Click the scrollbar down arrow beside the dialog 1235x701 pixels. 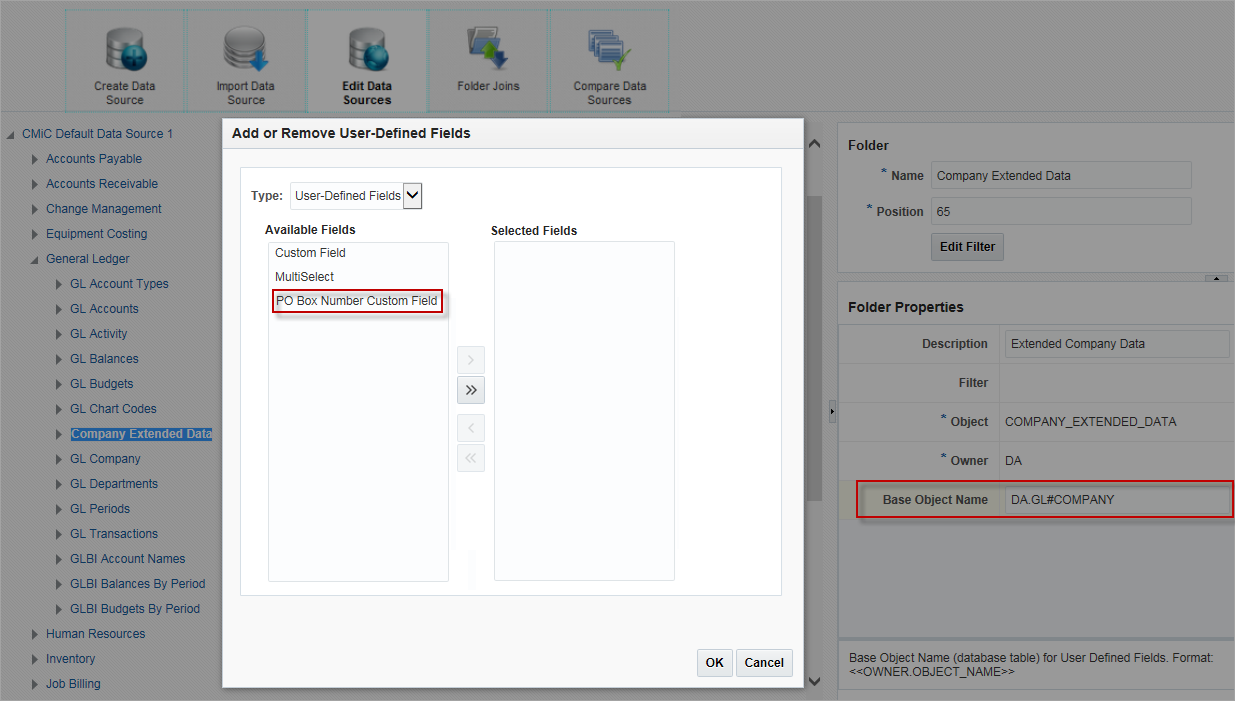coord(813,679)
